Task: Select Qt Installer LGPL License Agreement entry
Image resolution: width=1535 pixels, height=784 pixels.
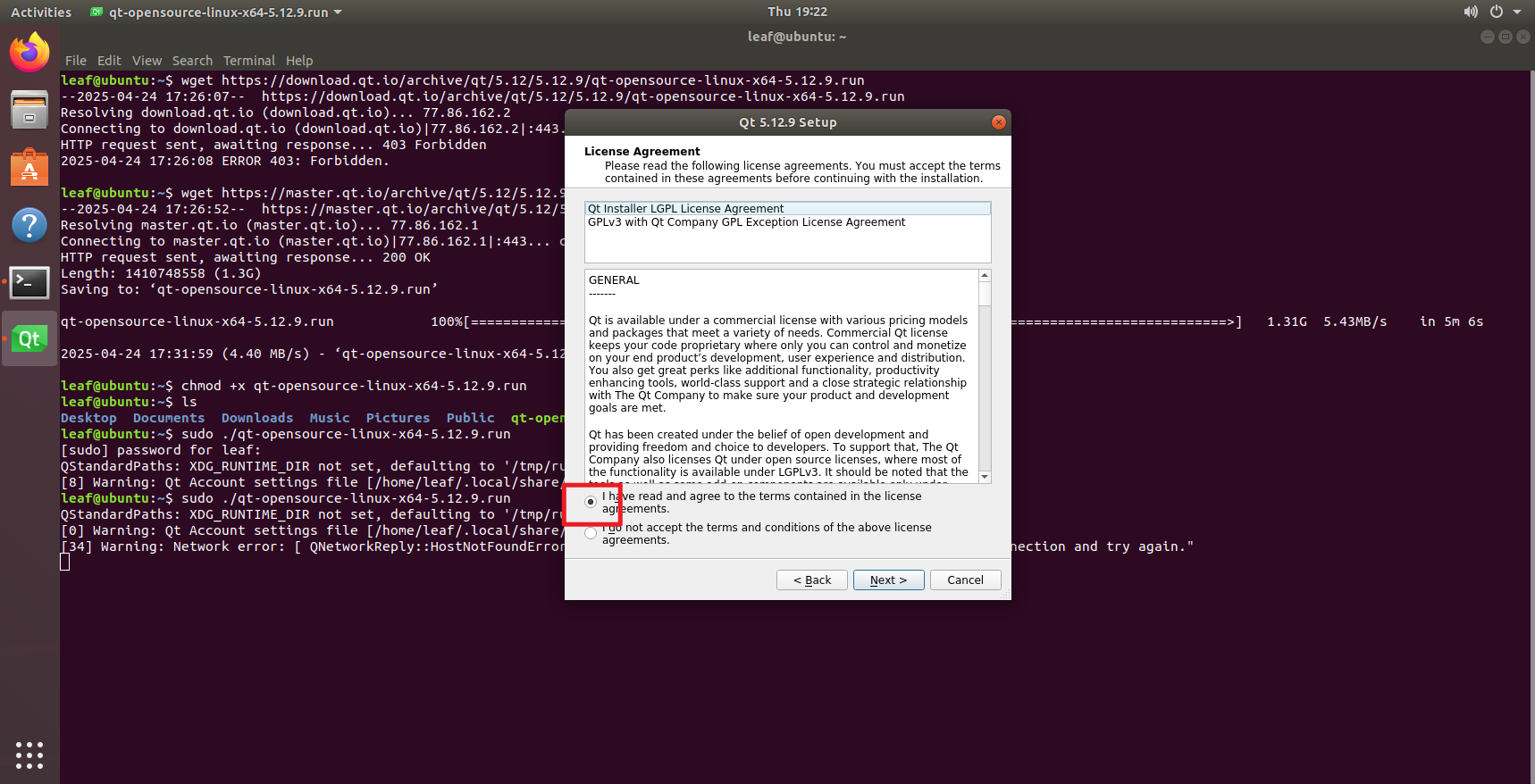Action: pyautogui.click(x=787, y=209)
